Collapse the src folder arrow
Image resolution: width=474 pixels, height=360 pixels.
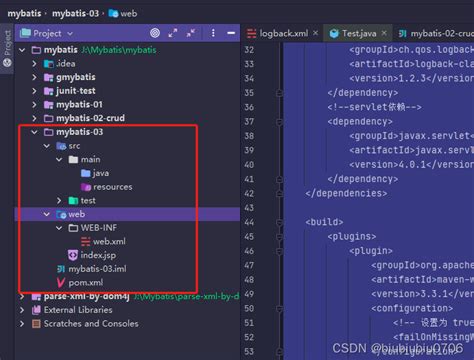pos(47,146)
